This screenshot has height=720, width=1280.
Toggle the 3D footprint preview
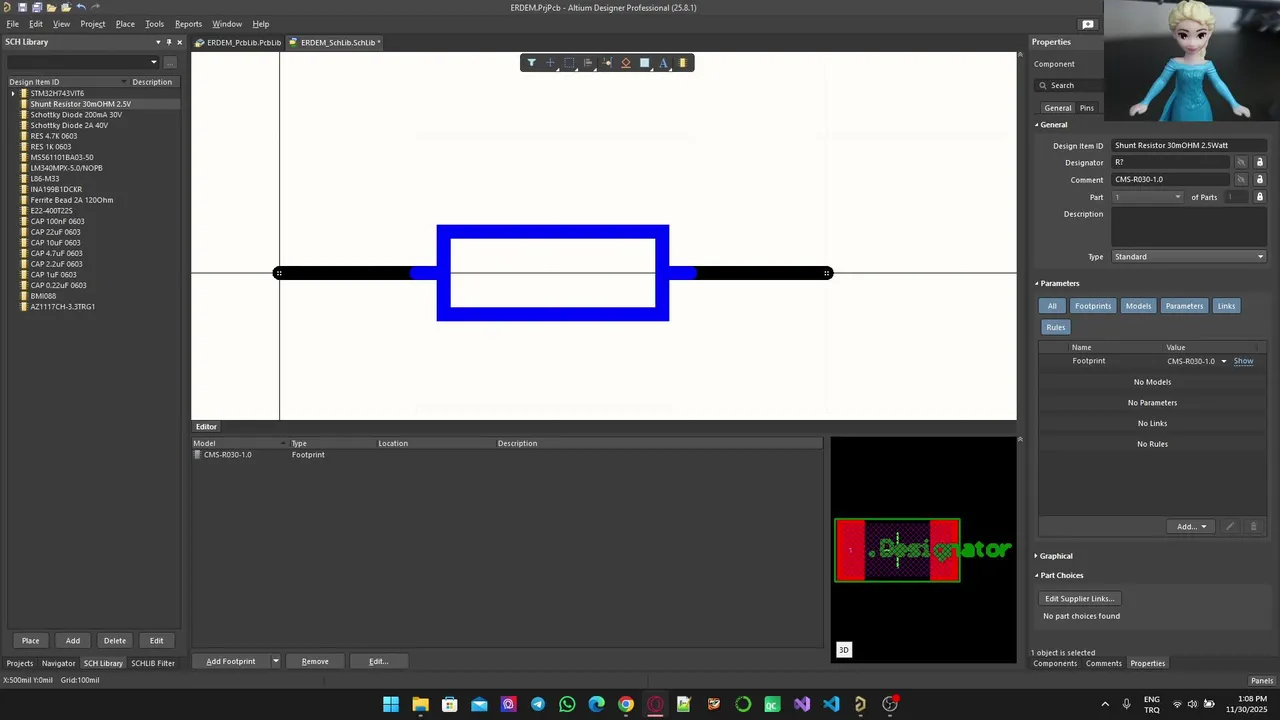843,650
